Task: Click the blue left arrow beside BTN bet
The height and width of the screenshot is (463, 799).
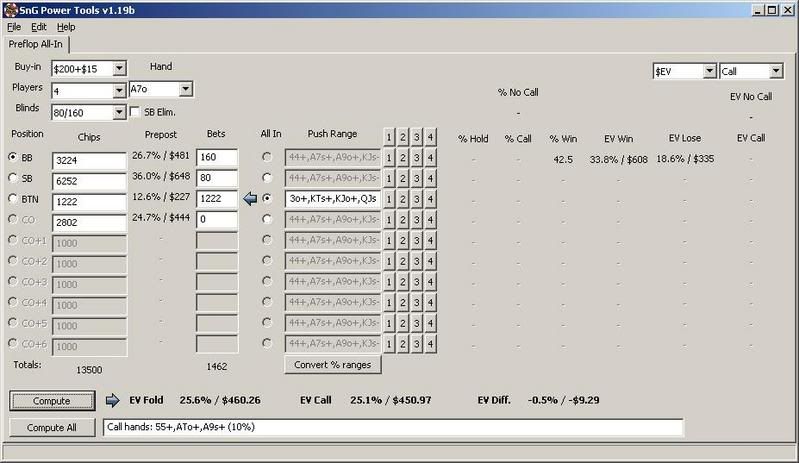Action: click(x=250, y=199)
